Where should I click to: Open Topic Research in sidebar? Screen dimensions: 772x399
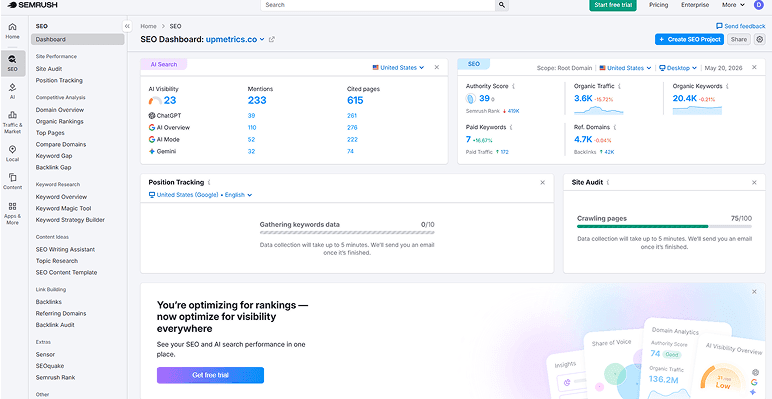pyautogui.click(x=57, y=261)
